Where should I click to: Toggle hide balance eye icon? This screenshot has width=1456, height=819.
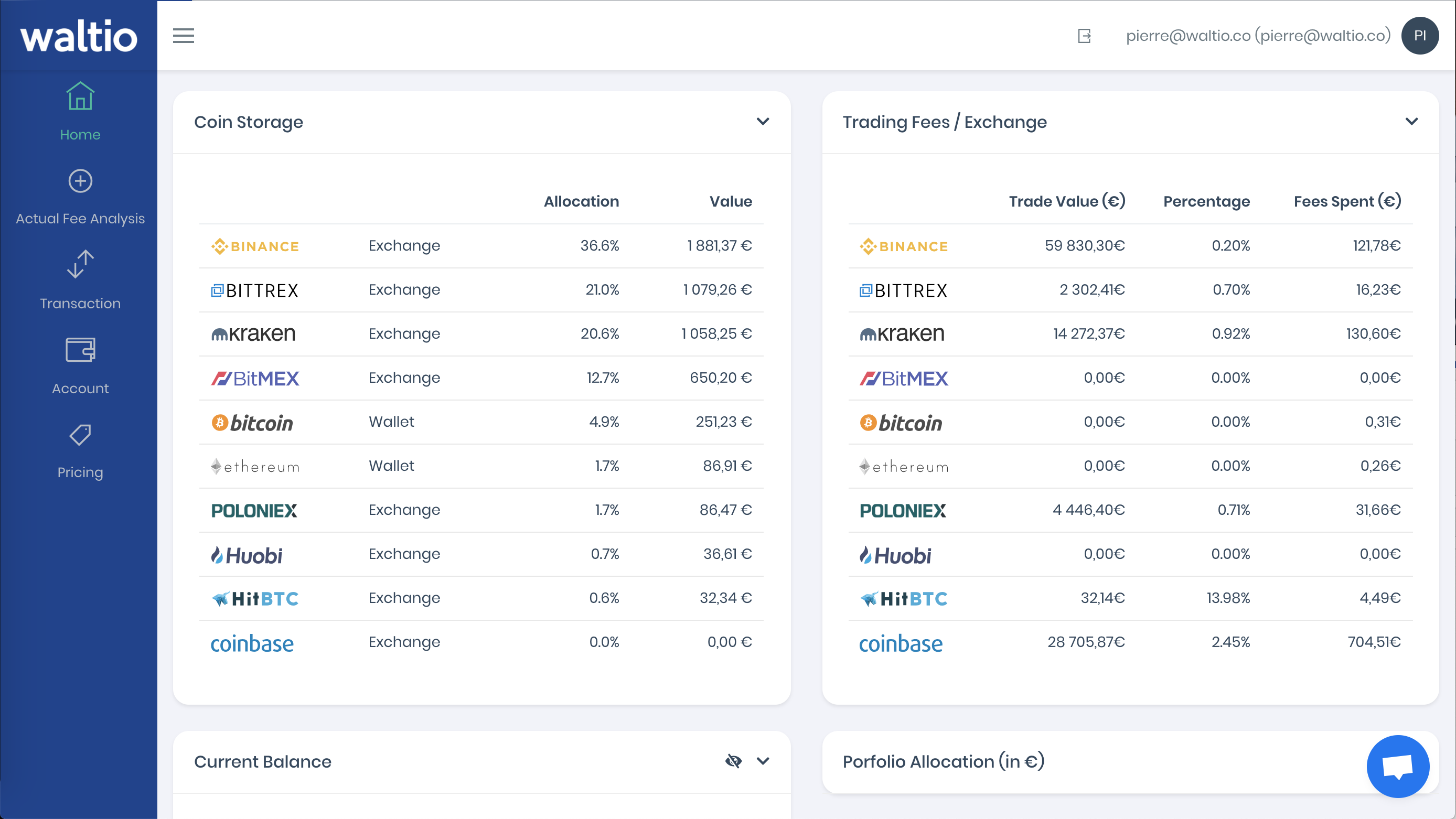click(733, 761)
